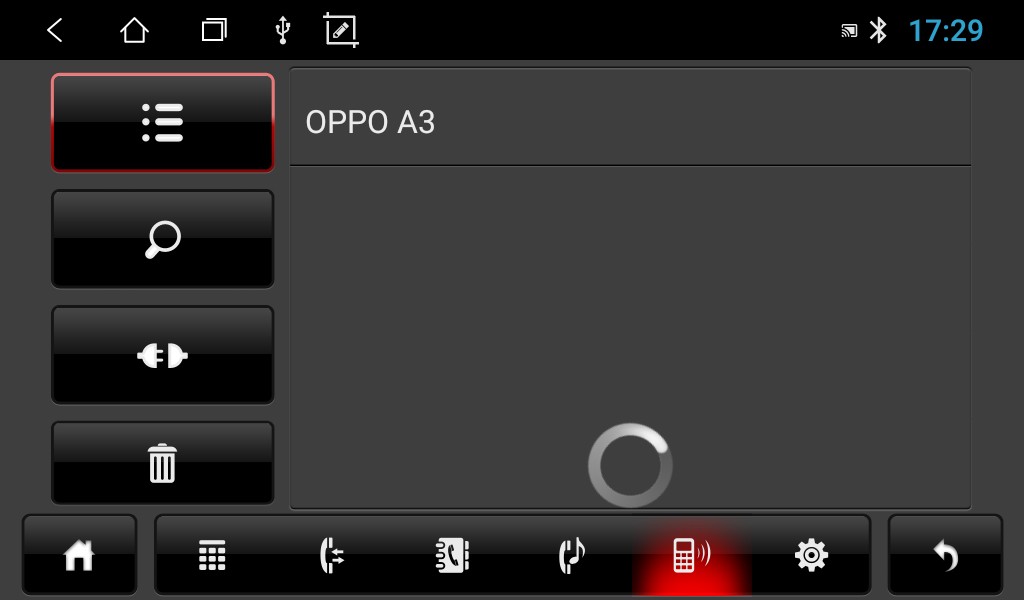Delete paired device with trash button
Image resolution: width=1024 pixels, height=600 pixels.
163,463
